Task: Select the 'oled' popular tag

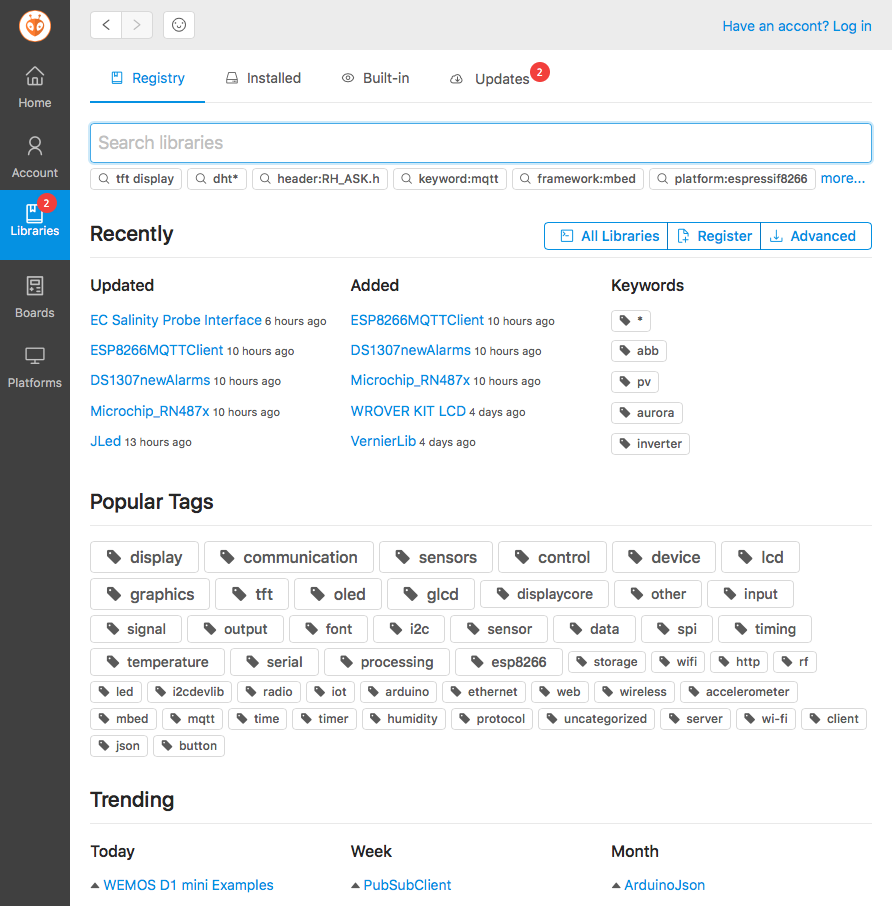Action: click(338, 594)
